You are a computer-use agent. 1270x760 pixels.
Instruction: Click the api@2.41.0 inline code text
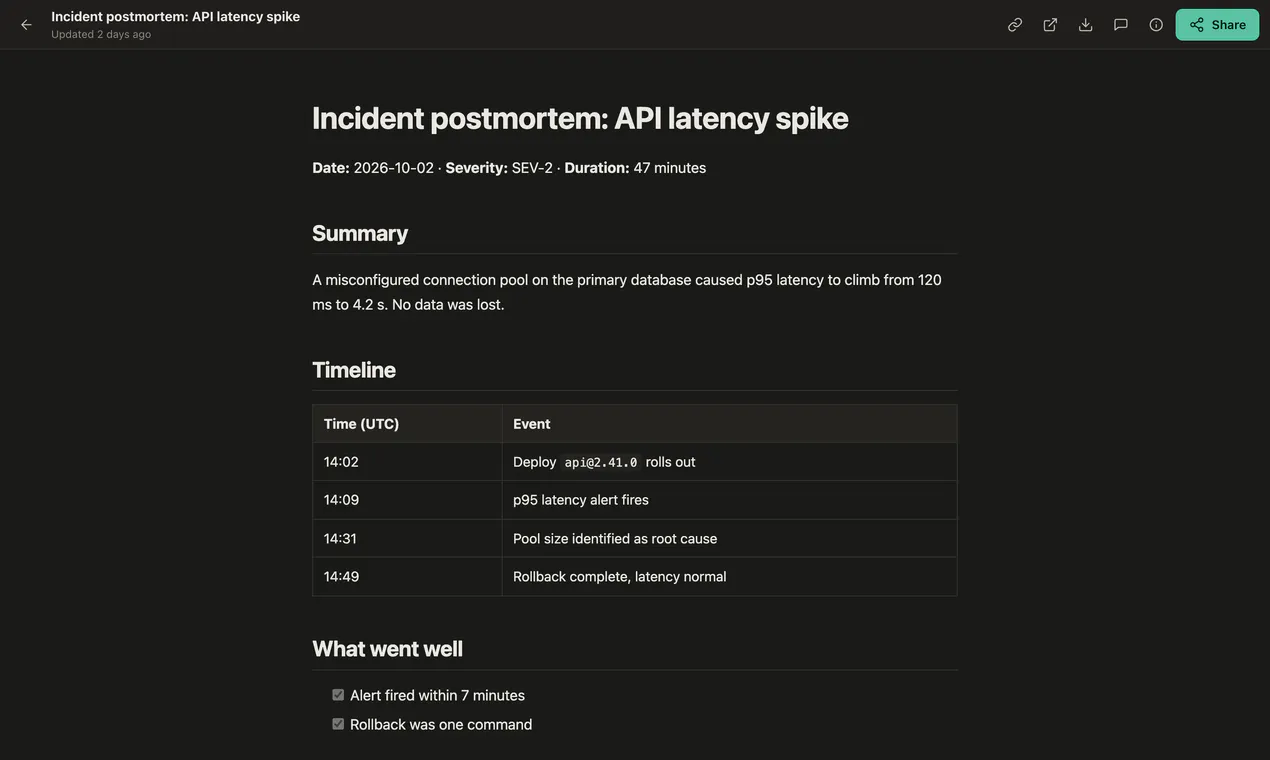tap(601, 462)
